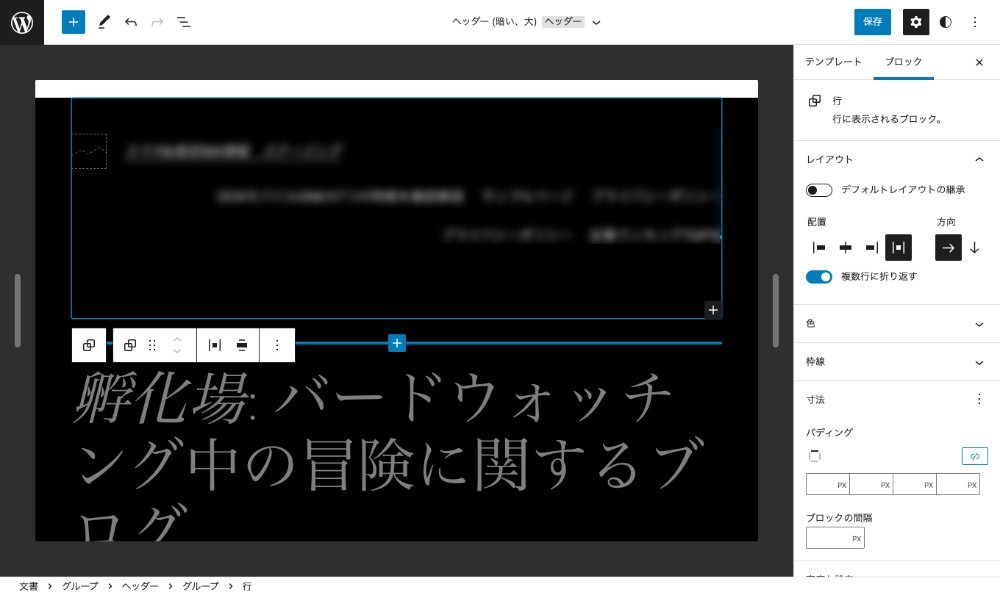This screenshot has height=595, width=1000.
Task: Close the settings sidebar
Action: click(x=979, y=62)
